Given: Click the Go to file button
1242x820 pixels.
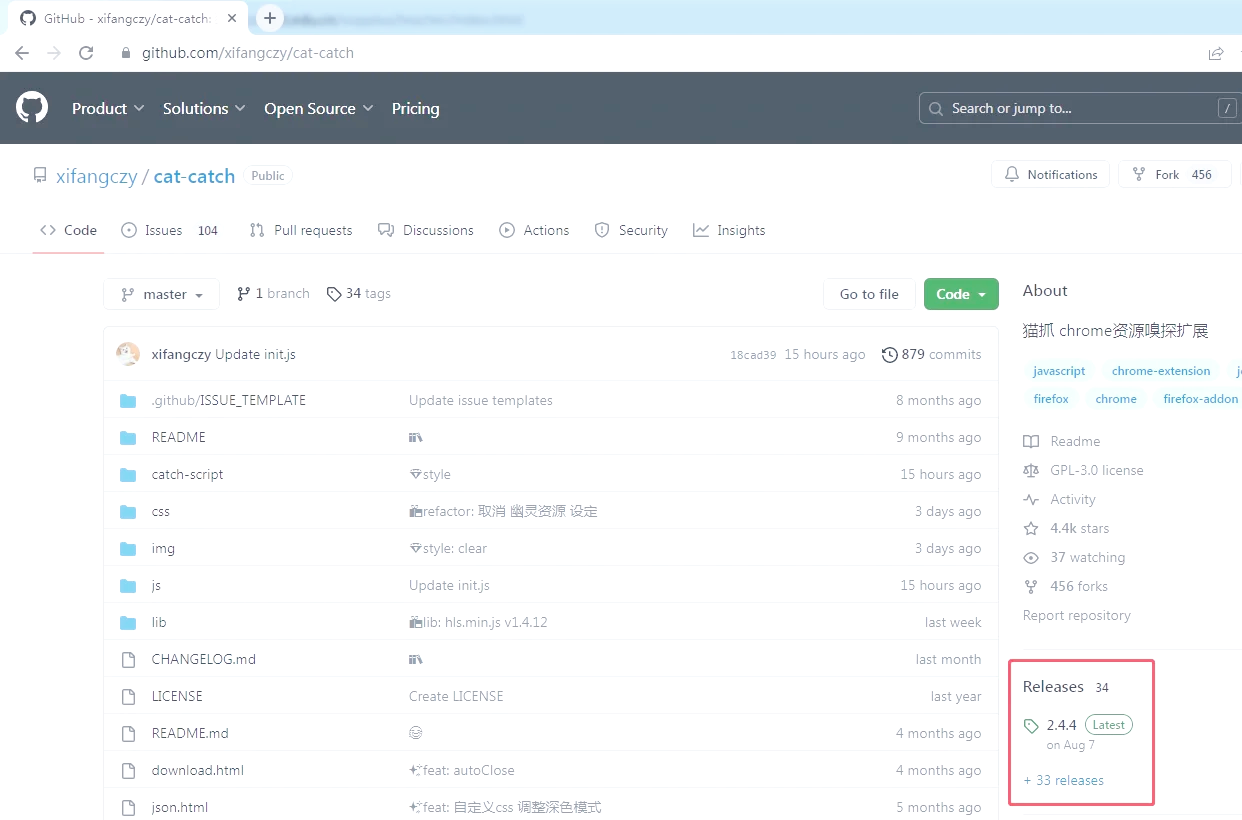Looking at the screenshot, I should click(869, 294).
